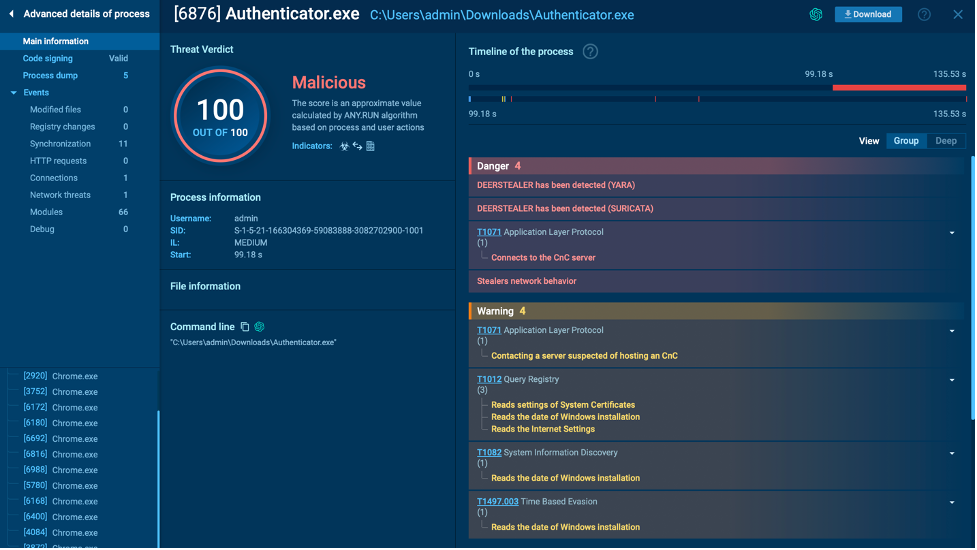Click the Danger group header

pyautogui.click(x=717, y=166)
